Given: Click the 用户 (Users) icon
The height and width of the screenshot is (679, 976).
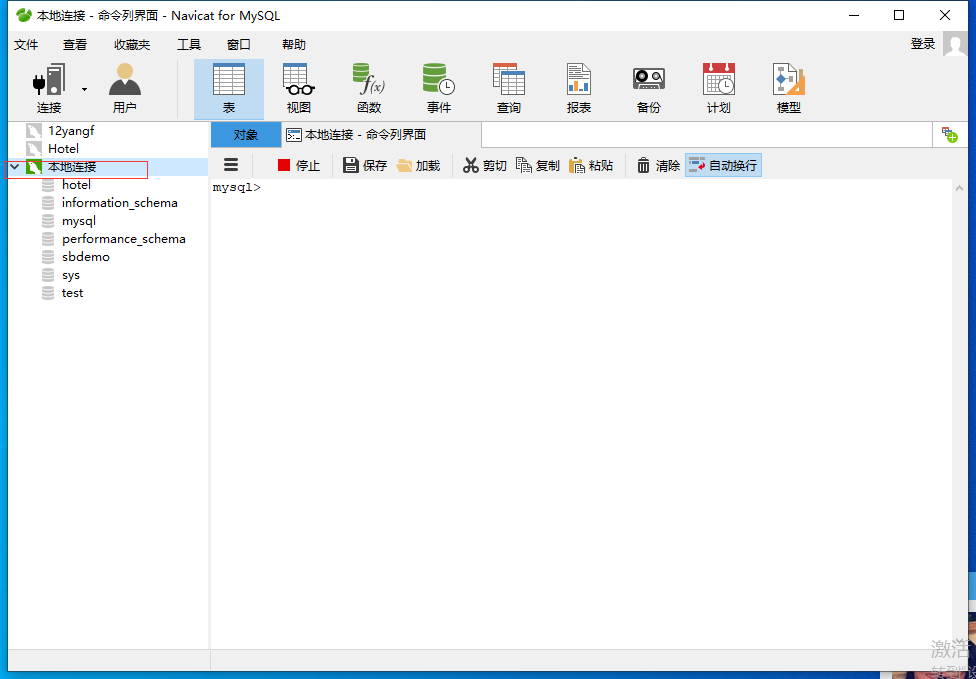Looking at the screenshot, I should (124, 87).
